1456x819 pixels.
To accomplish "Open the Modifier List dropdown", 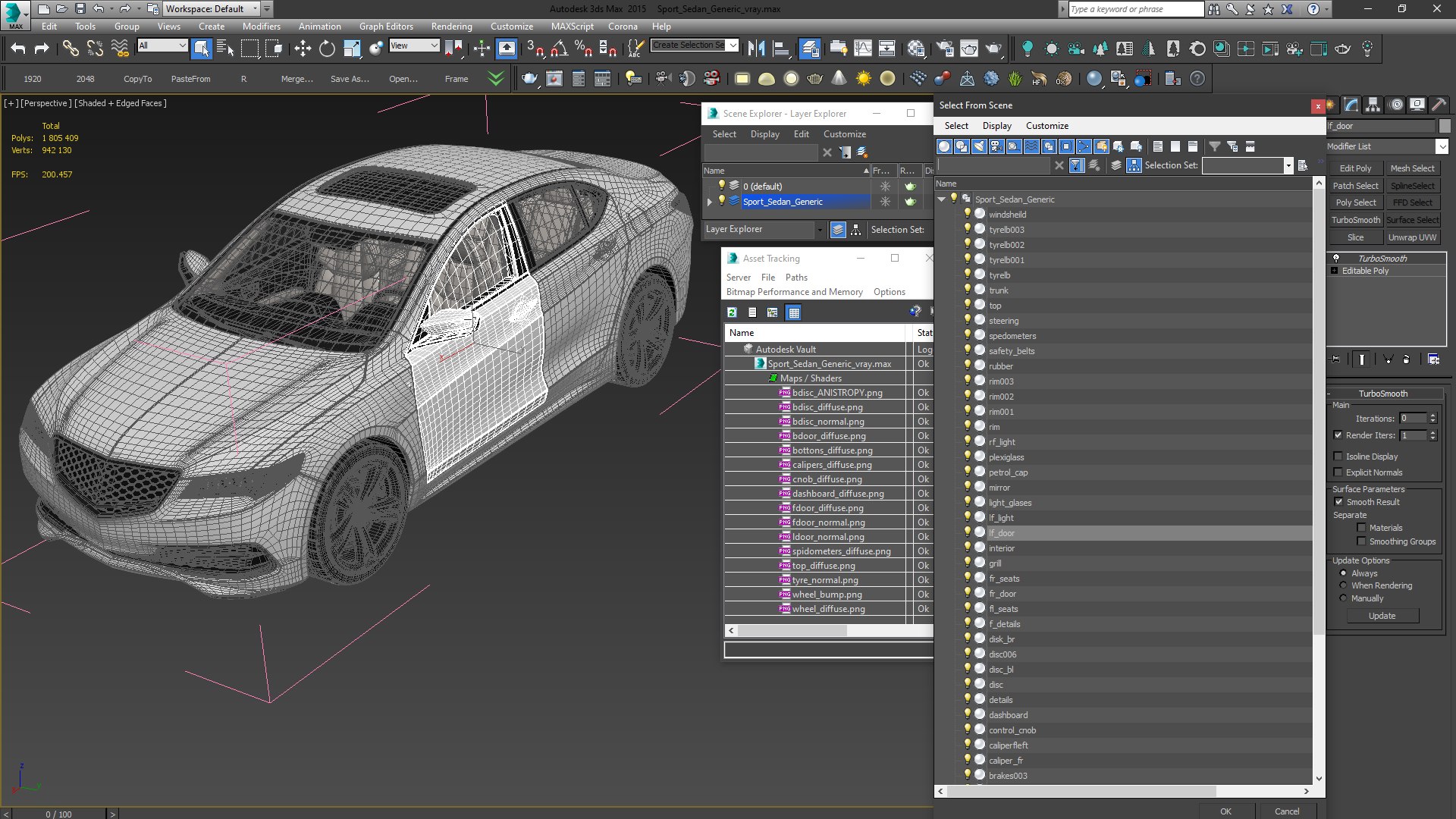I will coord(1442,147).
